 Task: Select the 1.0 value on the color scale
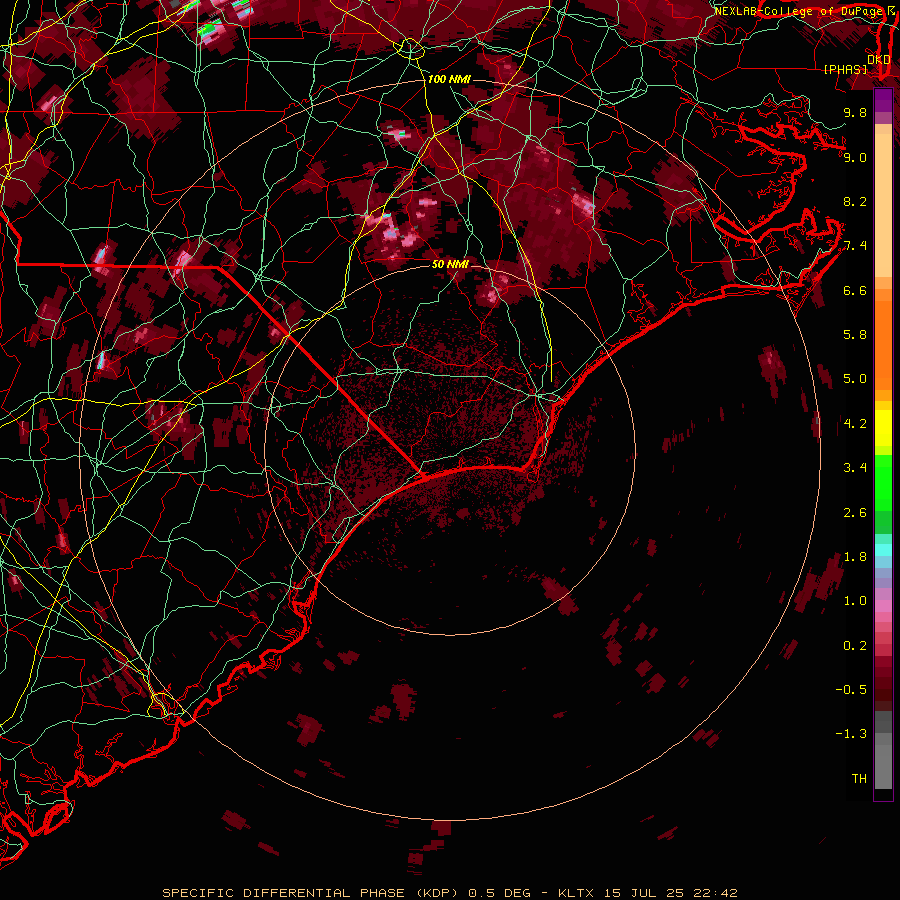pos(855,601)
